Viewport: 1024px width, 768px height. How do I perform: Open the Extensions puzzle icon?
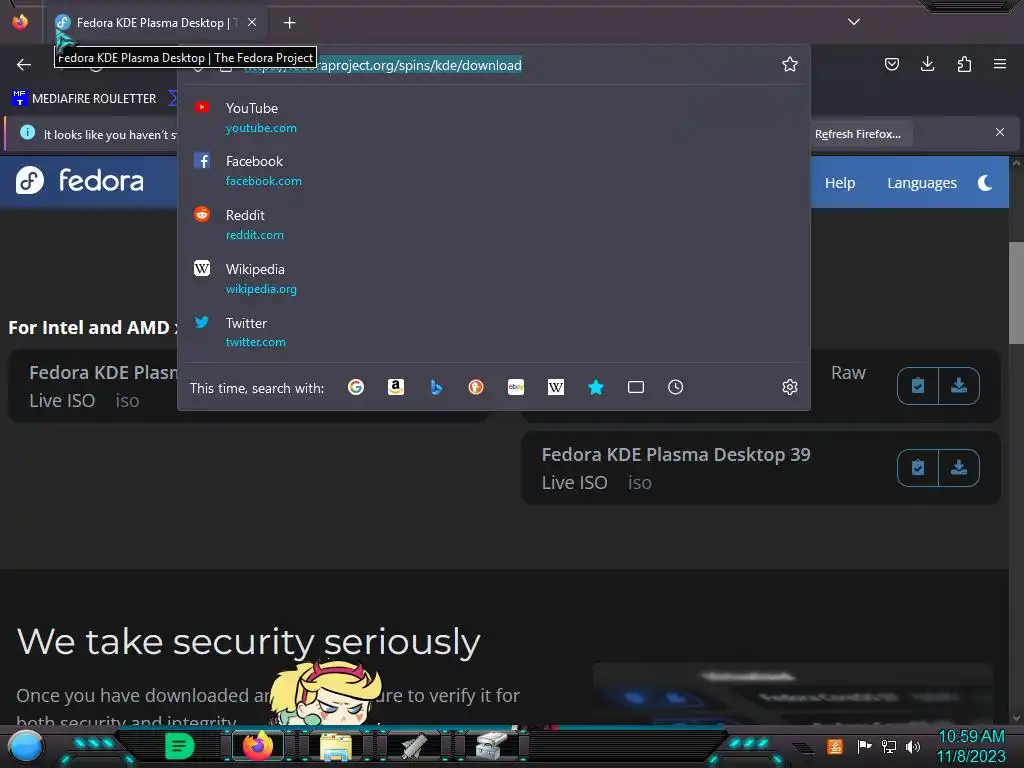click(964, 64)
